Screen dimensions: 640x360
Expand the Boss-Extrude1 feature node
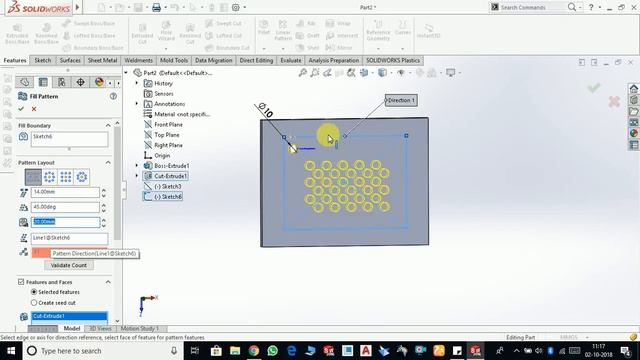137,166
